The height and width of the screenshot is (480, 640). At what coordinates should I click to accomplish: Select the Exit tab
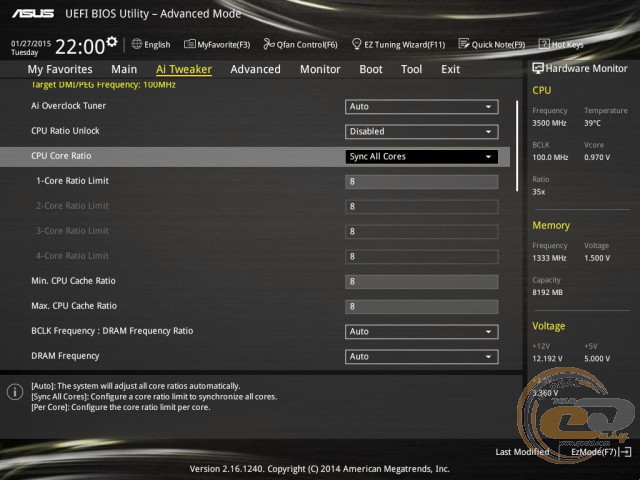[450, 69]
